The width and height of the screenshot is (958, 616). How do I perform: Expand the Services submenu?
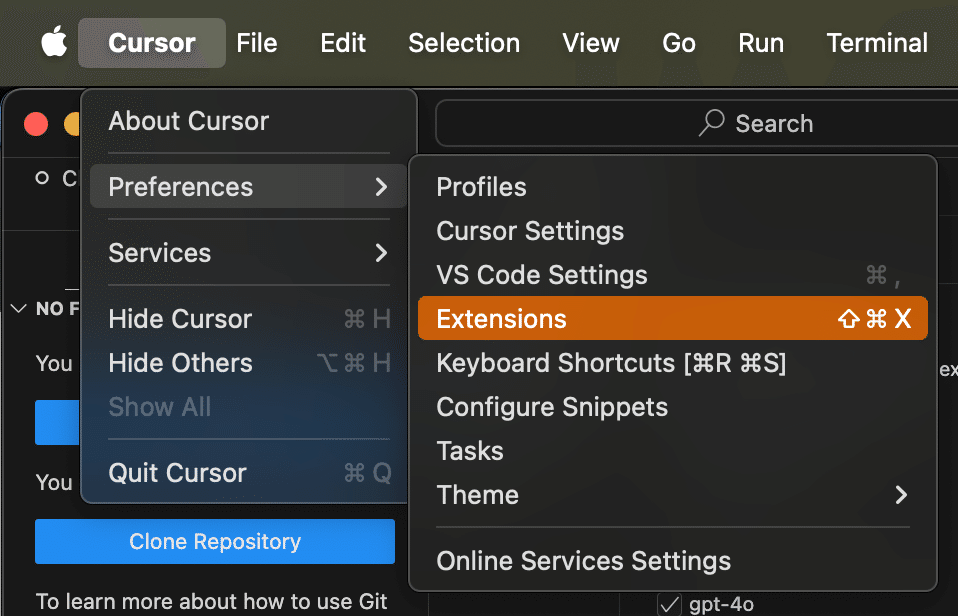[x=249, y=252]
